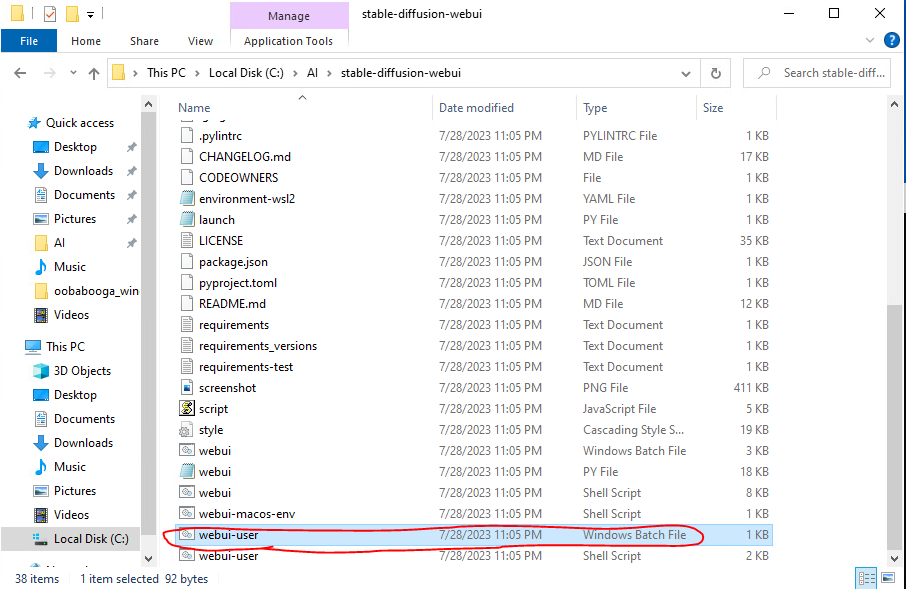This screenshot has width=906, height=589.
Task: Select the environment-wsl2 YAML file icon
Action: point(187,198)
